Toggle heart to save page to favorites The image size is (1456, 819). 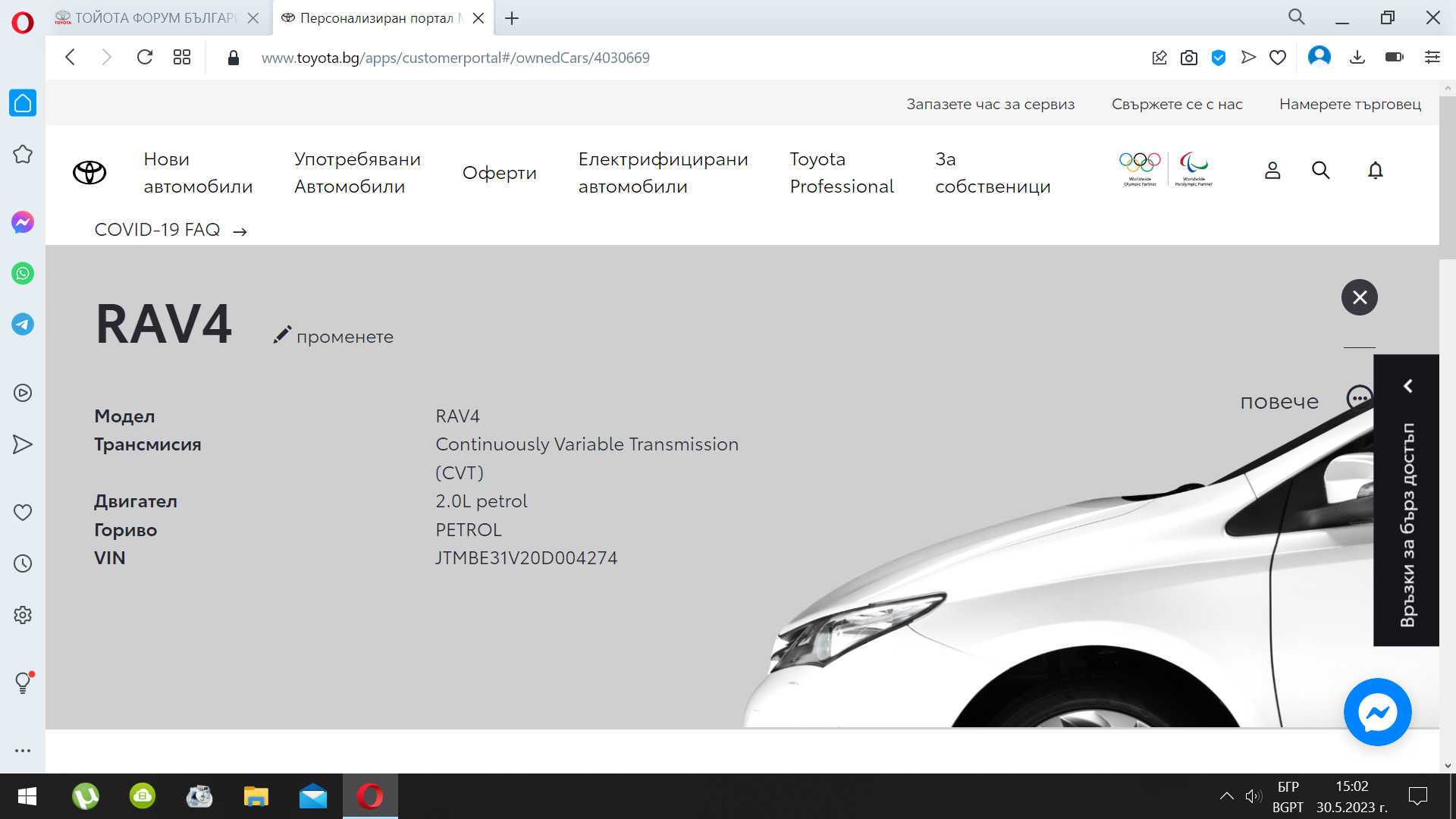pyautogui.click(x=1278, y=57)
